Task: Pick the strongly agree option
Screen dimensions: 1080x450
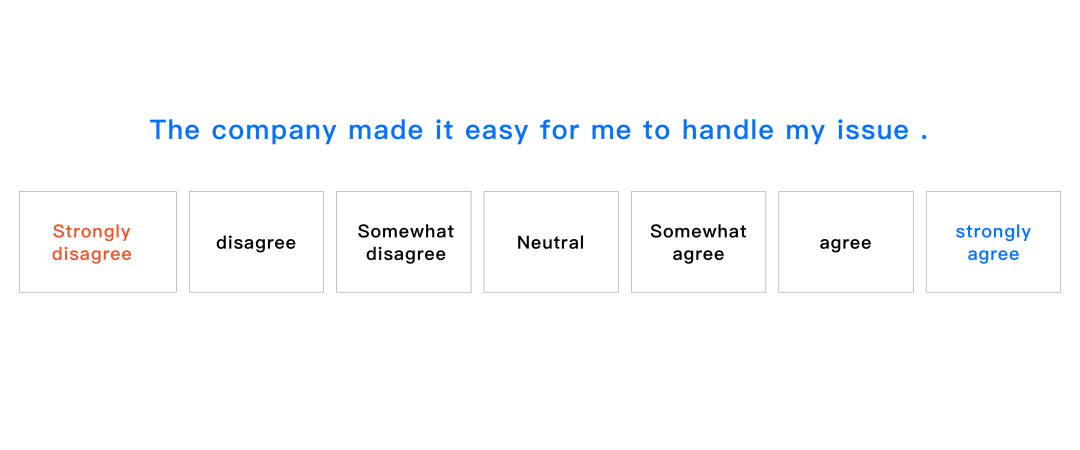Action: (x=993, y=242)
